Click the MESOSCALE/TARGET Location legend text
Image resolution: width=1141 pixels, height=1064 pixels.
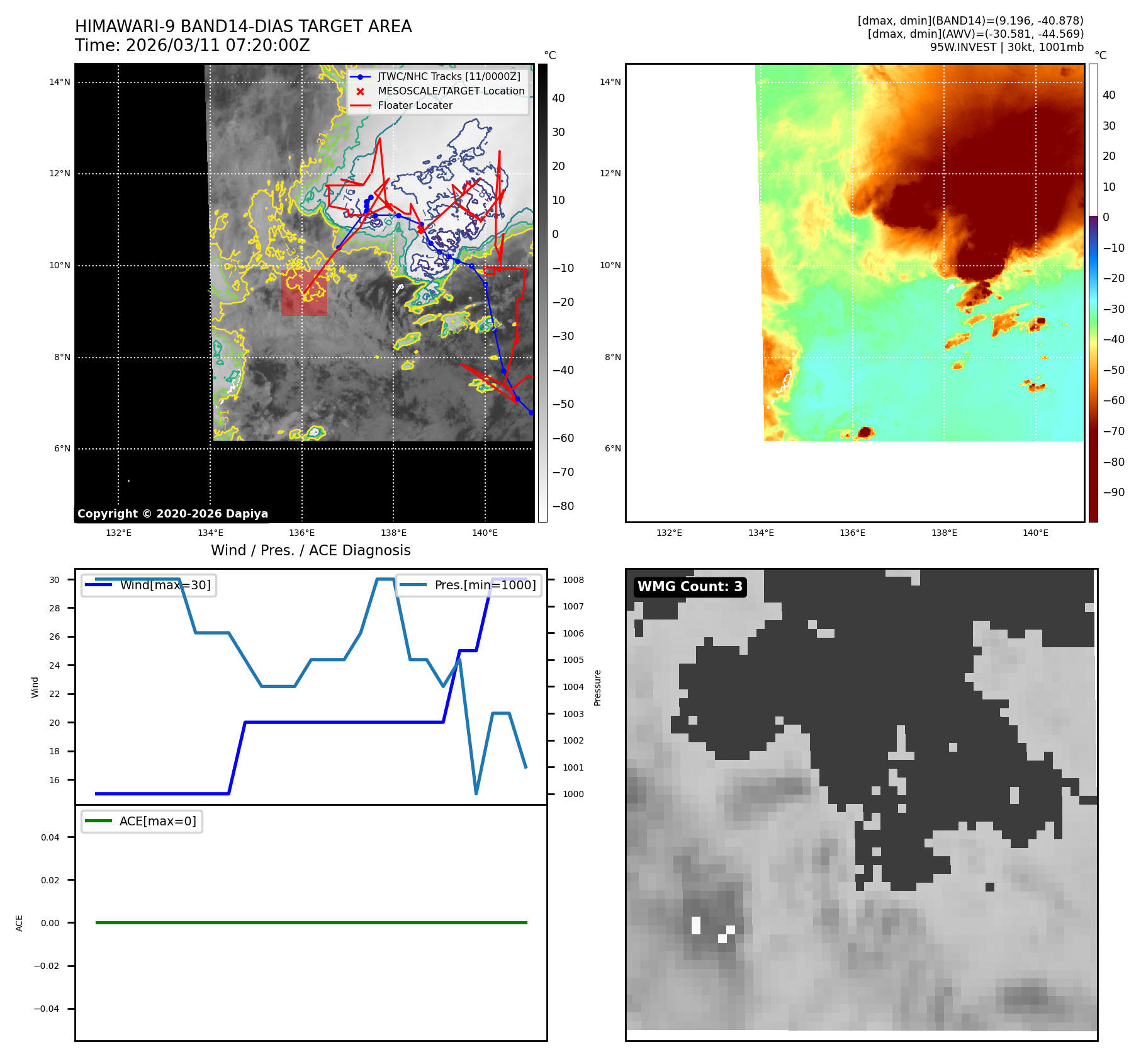[451, 91]
